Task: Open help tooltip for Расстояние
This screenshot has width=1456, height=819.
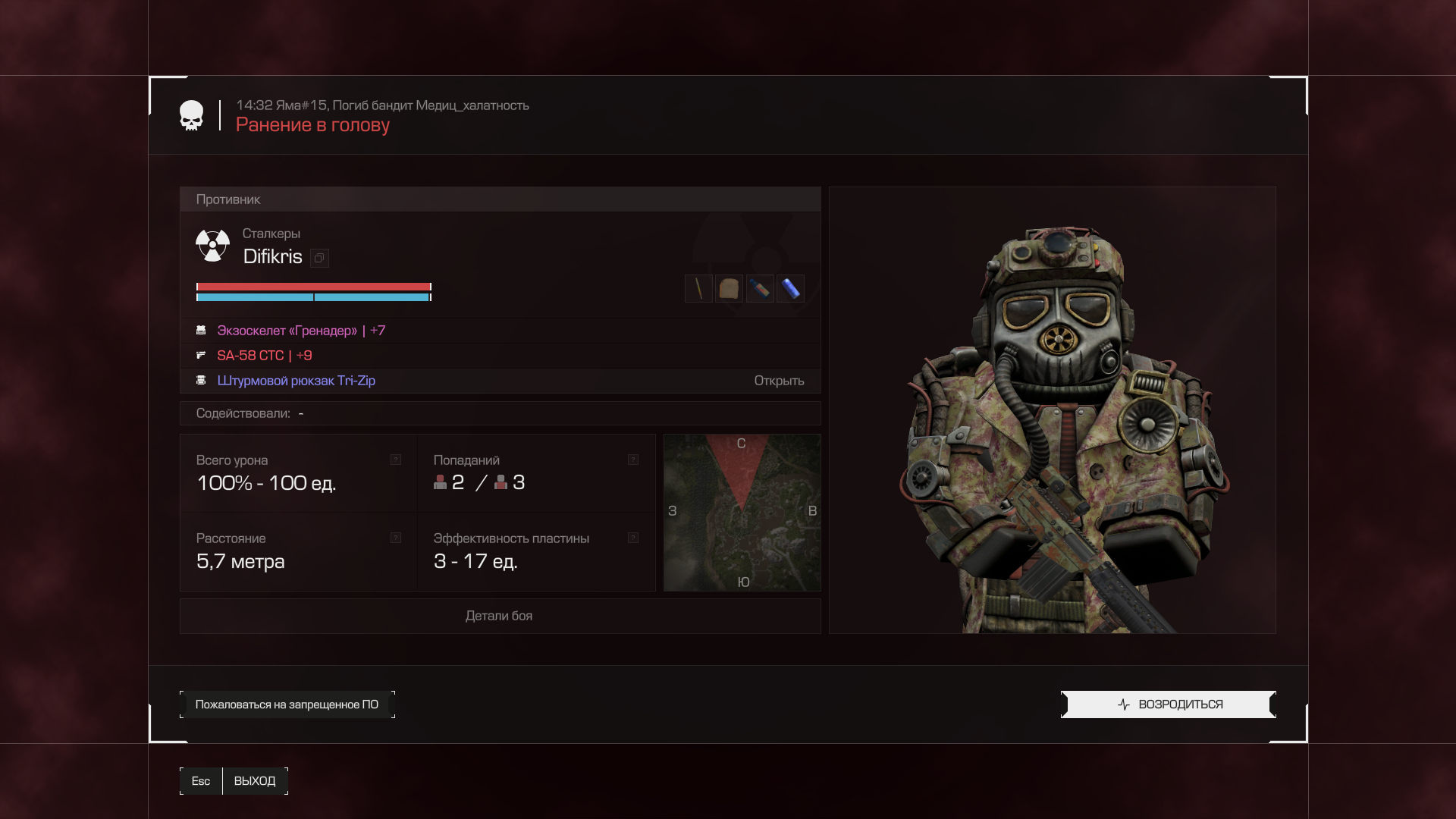Action: tap(396, 538)
